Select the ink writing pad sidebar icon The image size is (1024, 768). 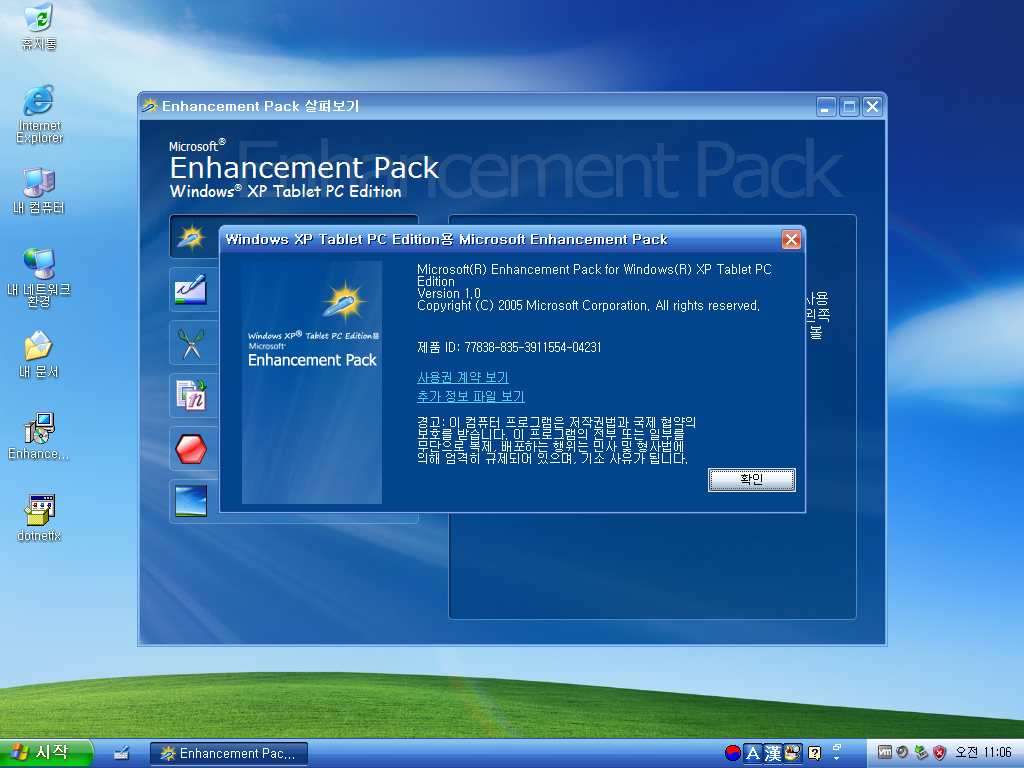point(191,290)
